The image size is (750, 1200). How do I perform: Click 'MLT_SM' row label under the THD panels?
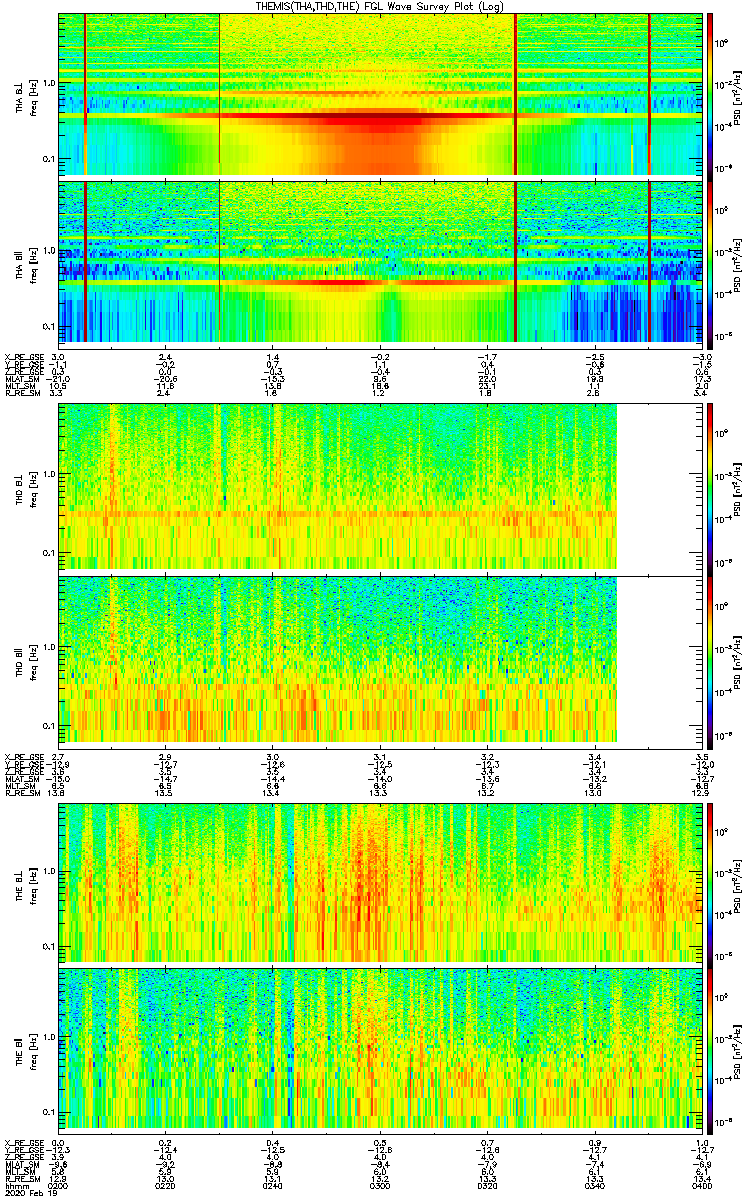pos(18,786)
